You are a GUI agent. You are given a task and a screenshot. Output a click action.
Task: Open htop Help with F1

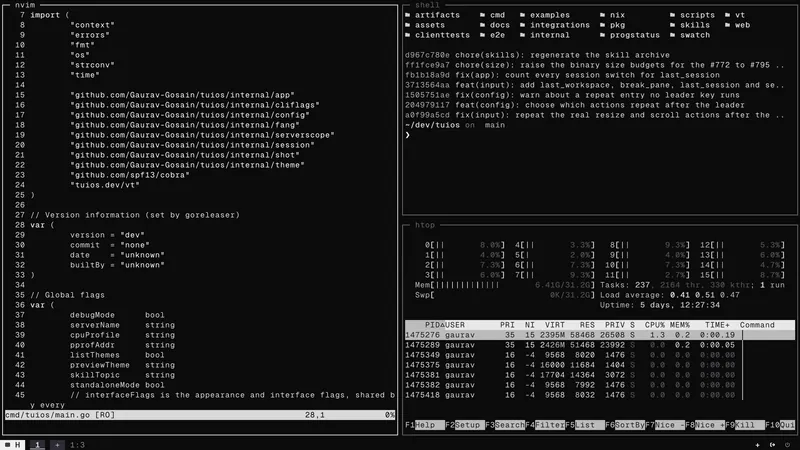click(424, 425)
